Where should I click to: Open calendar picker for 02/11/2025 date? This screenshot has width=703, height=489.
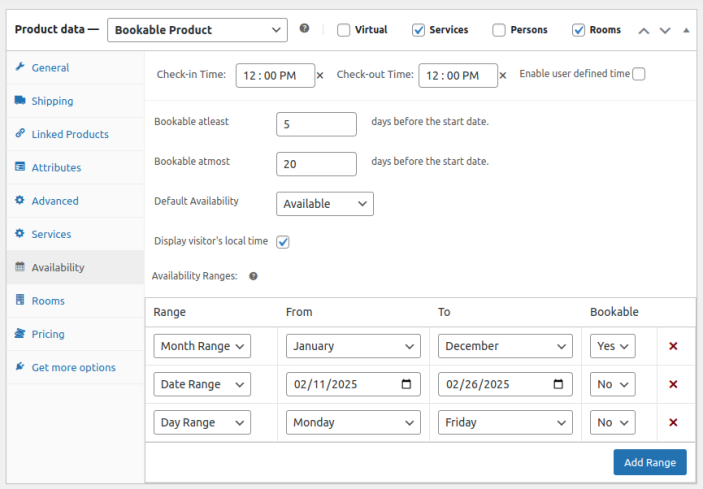coord(405,384)
